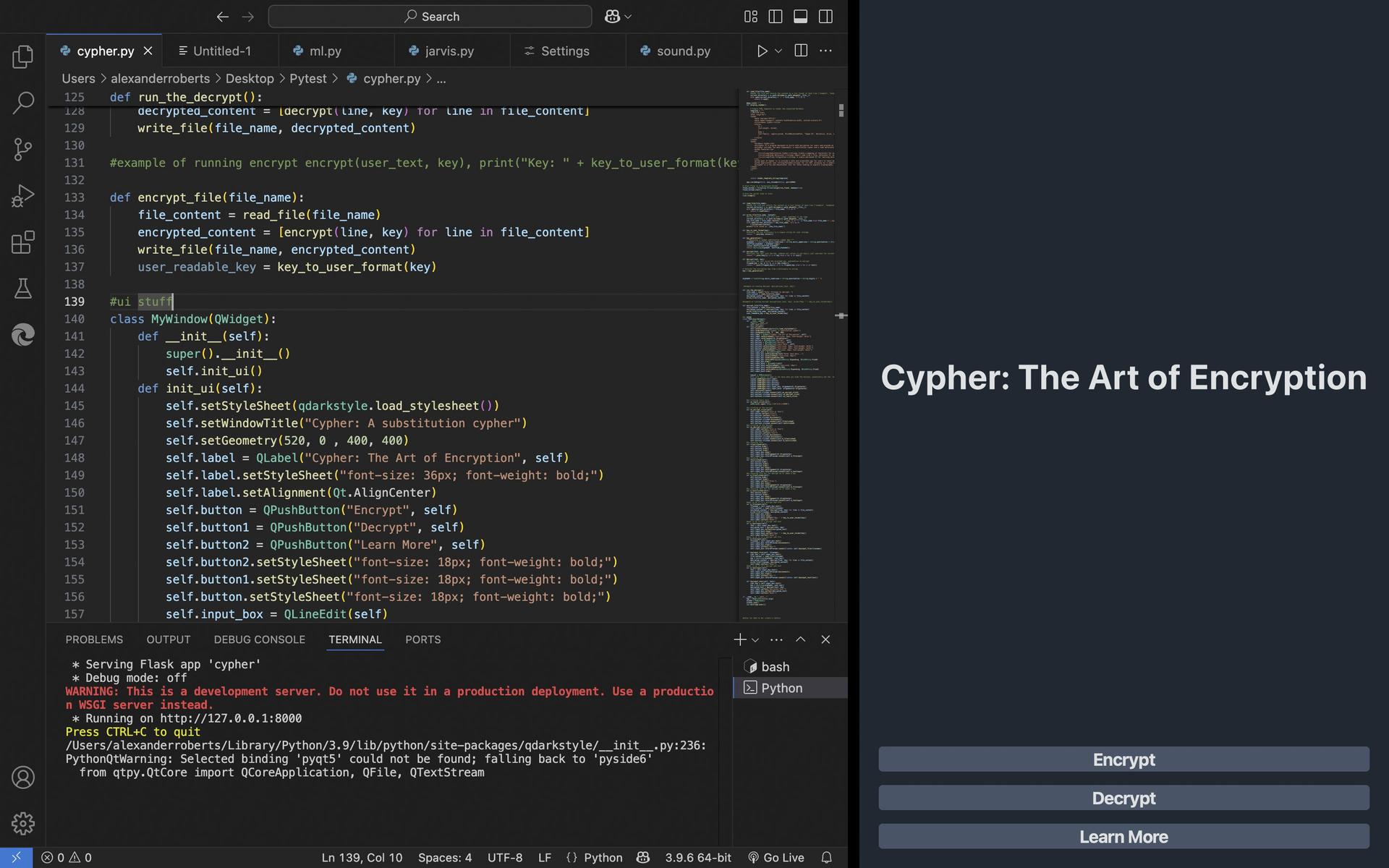Open the notifications bell in status bar

pos(826,857)
